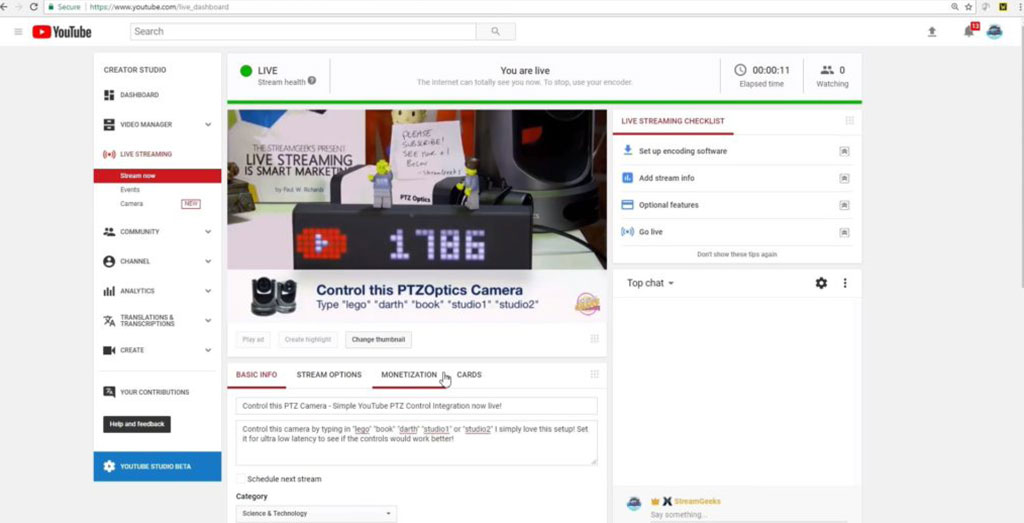
Task: Open stream health help question mark
Action: (312, 81)
